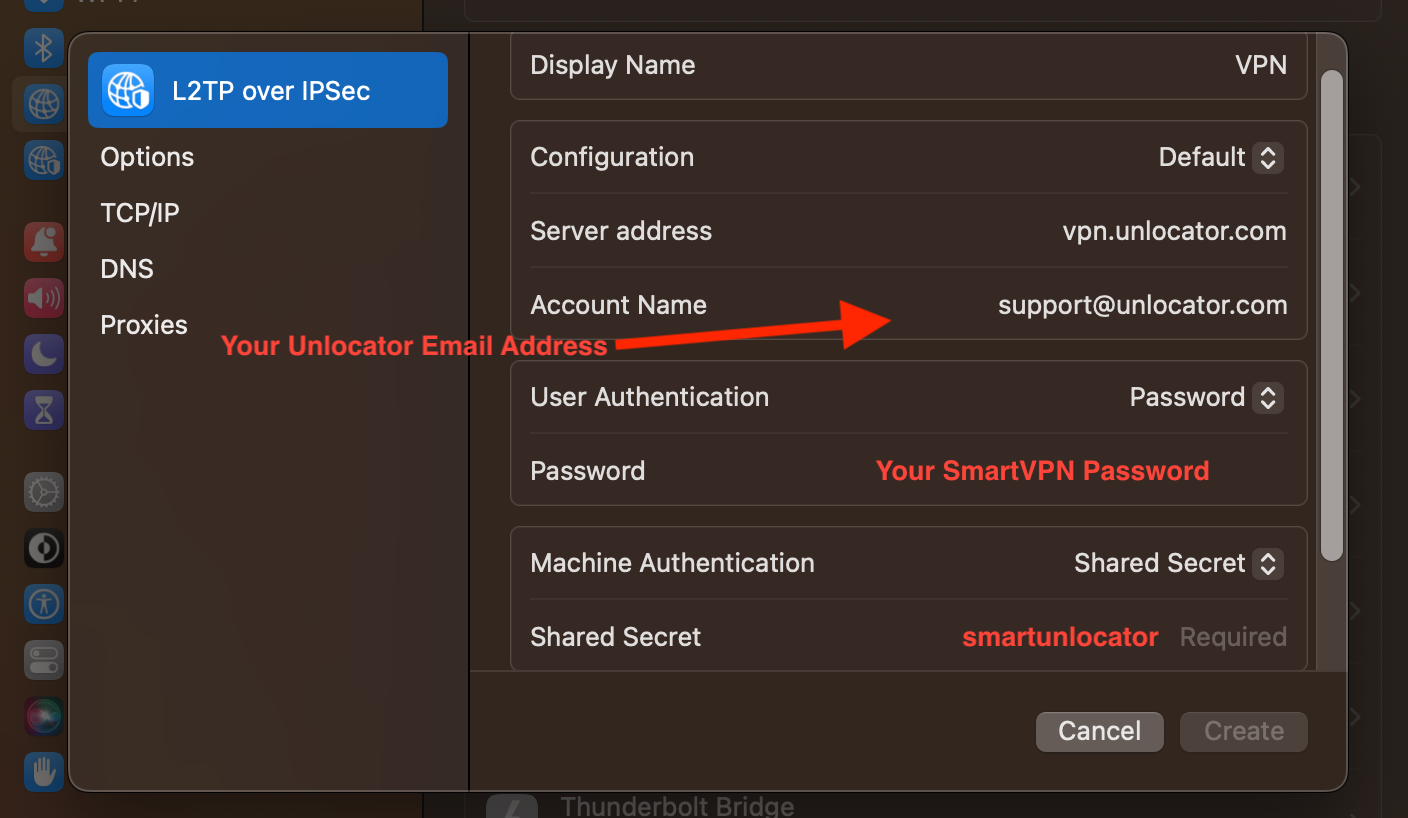Click the Create button
The image size is (1408, 818).
pos(1244,731)
